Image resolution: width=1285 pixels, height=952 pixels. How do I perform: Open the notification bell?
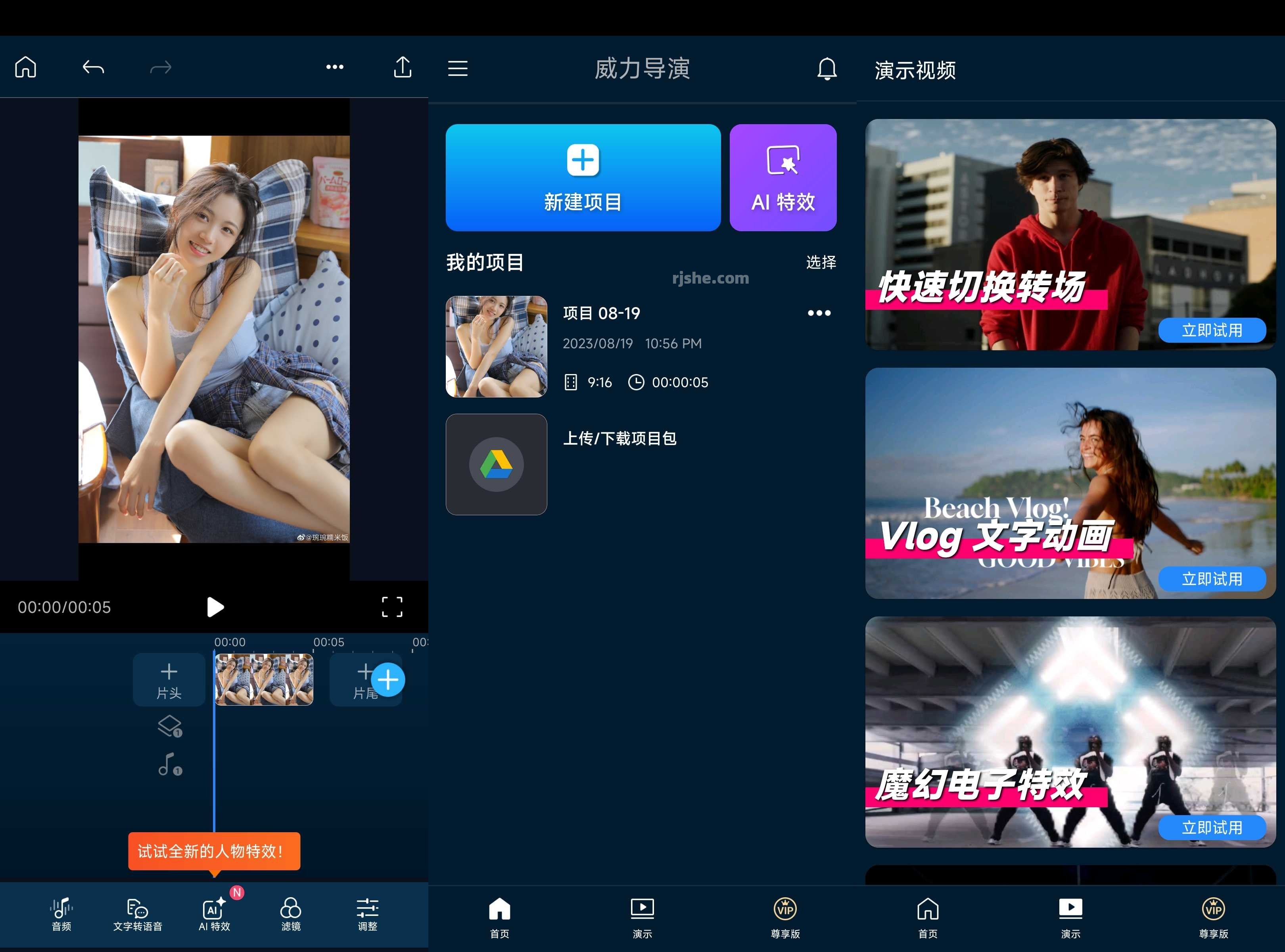[827, 69]
